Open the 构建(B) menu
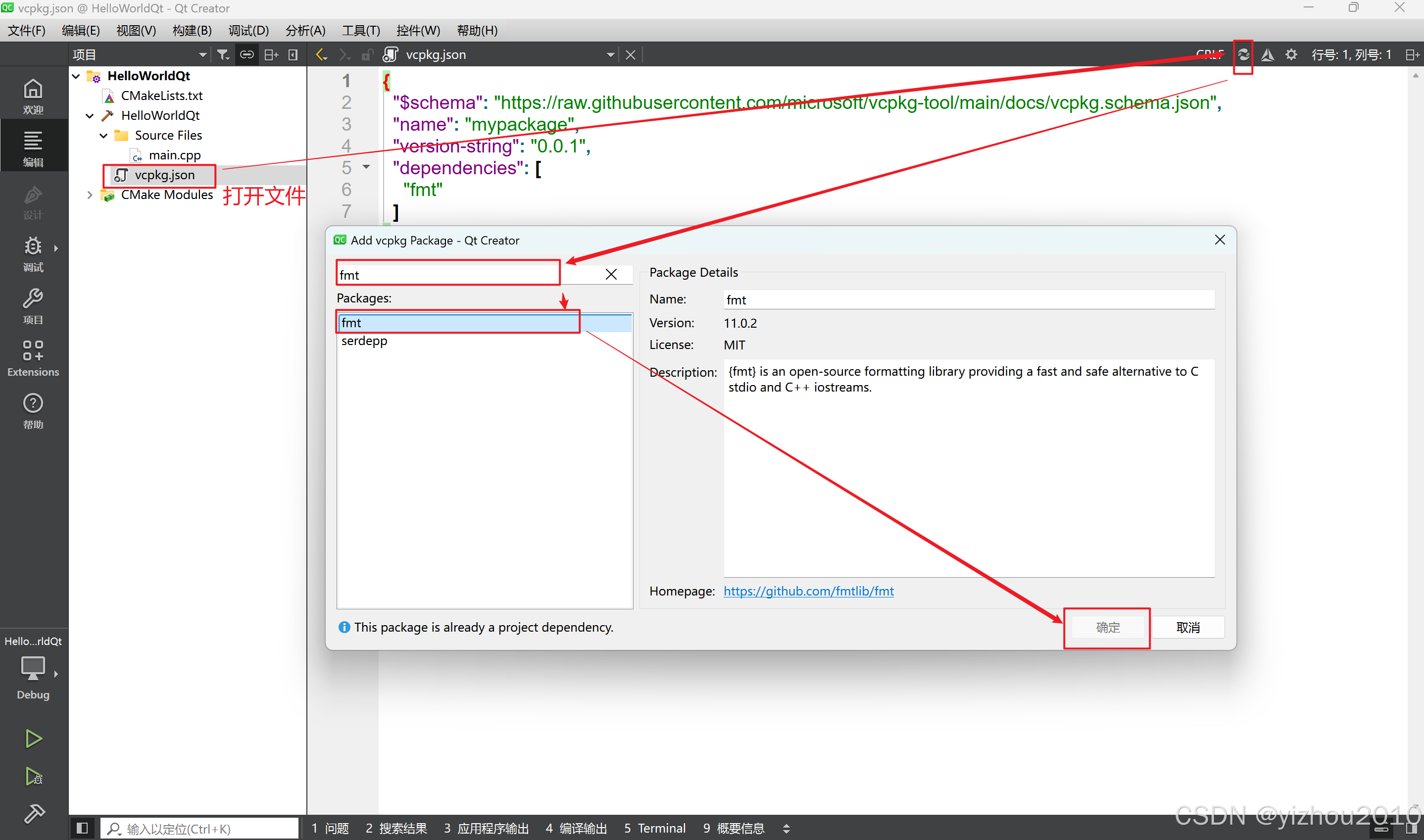The image size is (1424, 840). pyautogui.click(x=192, y=30)
